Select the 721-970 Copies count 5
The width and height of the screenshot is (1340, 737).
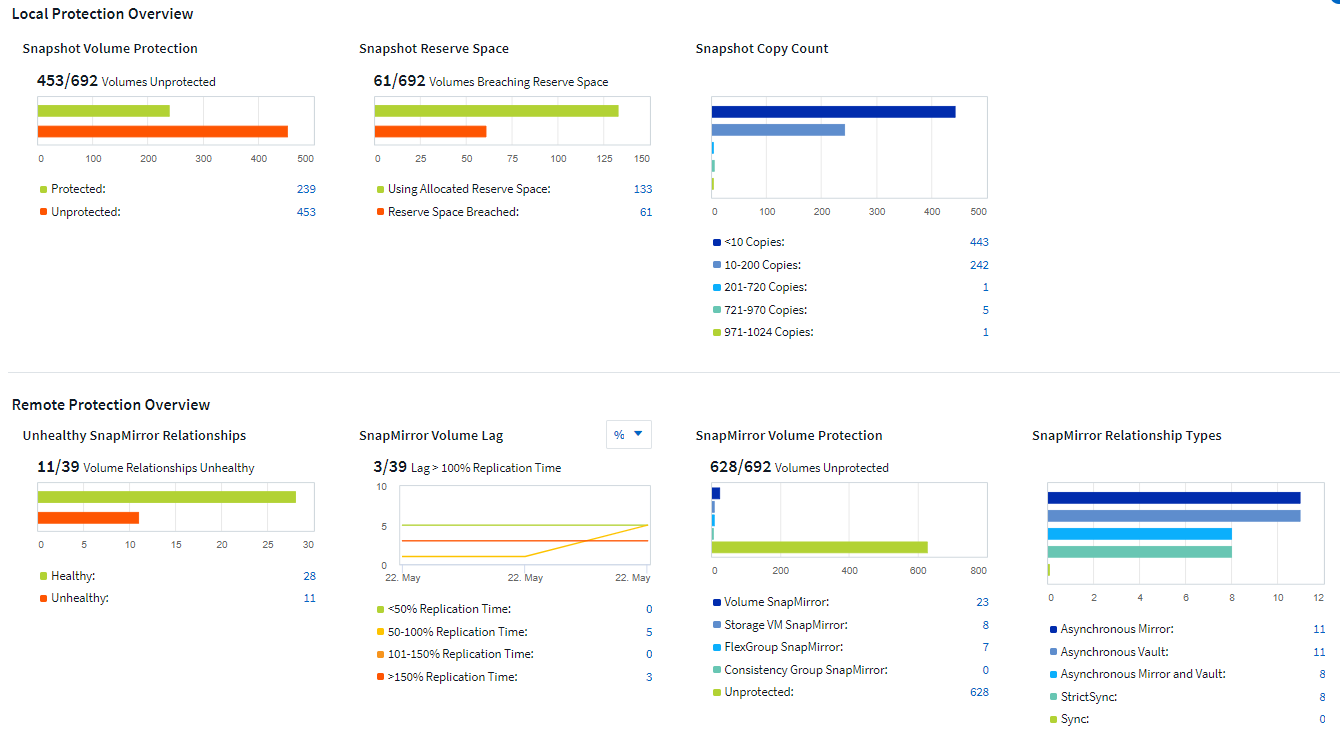tap(985, 310)
